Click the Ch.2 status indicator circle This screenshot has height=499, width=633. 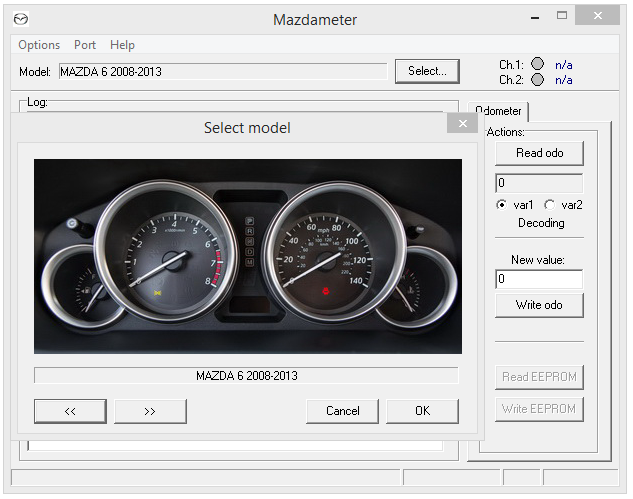point(538,80)
